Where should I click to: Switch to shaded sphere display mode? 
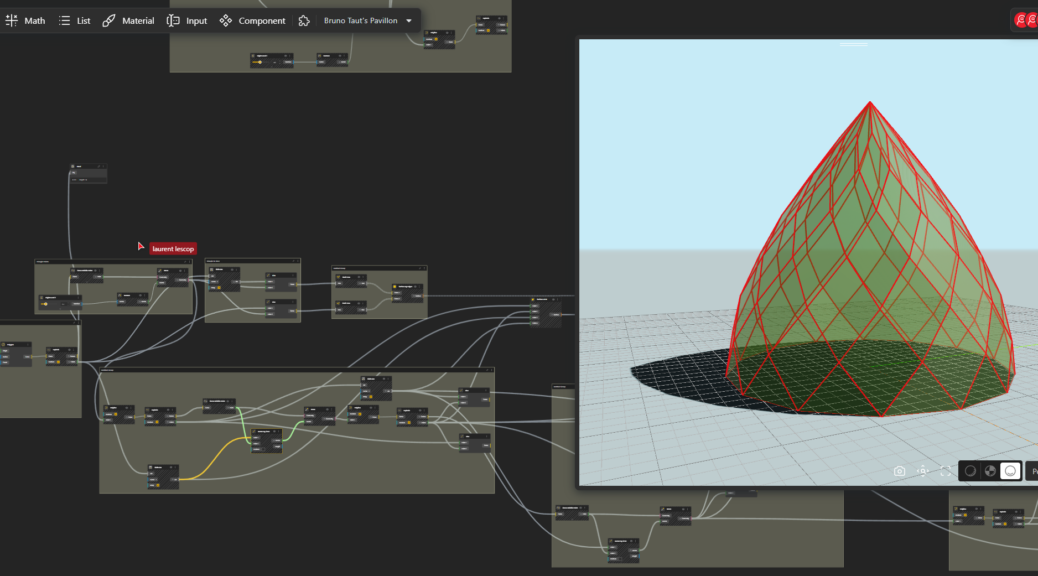(969, 471)
